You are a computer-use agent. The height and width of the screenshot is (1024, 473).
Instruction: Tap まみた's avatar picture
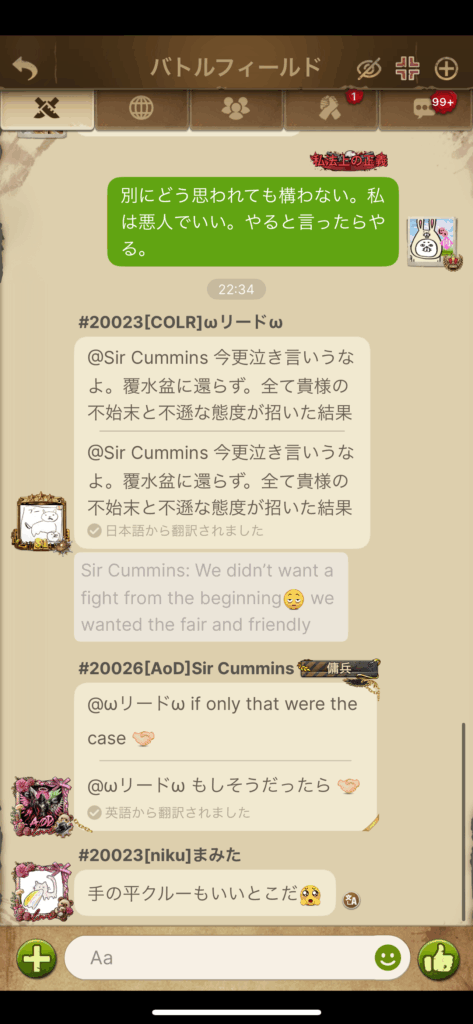point(41,891)
